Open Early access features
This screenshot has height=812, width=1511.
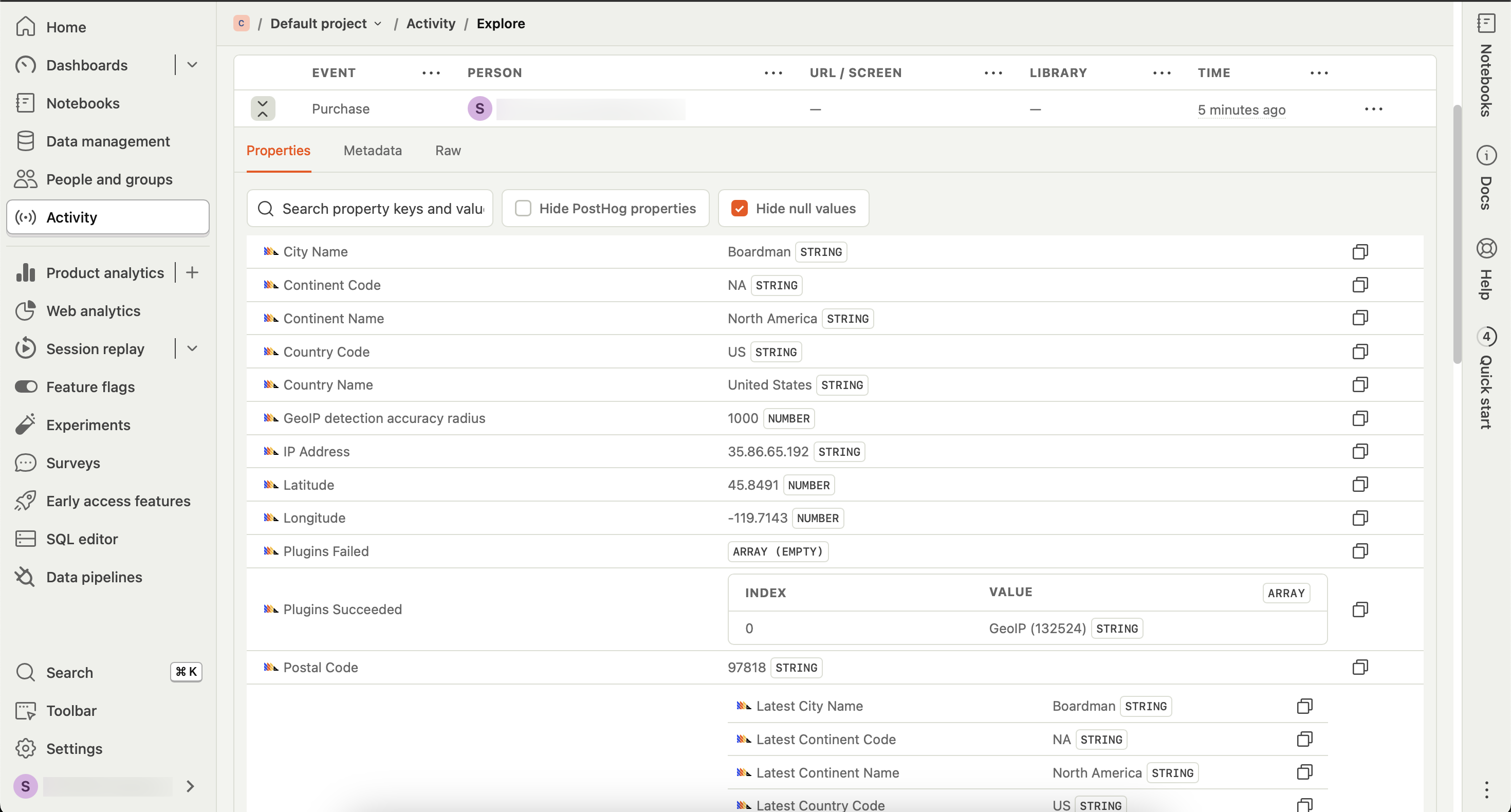[x=118, y=502]
